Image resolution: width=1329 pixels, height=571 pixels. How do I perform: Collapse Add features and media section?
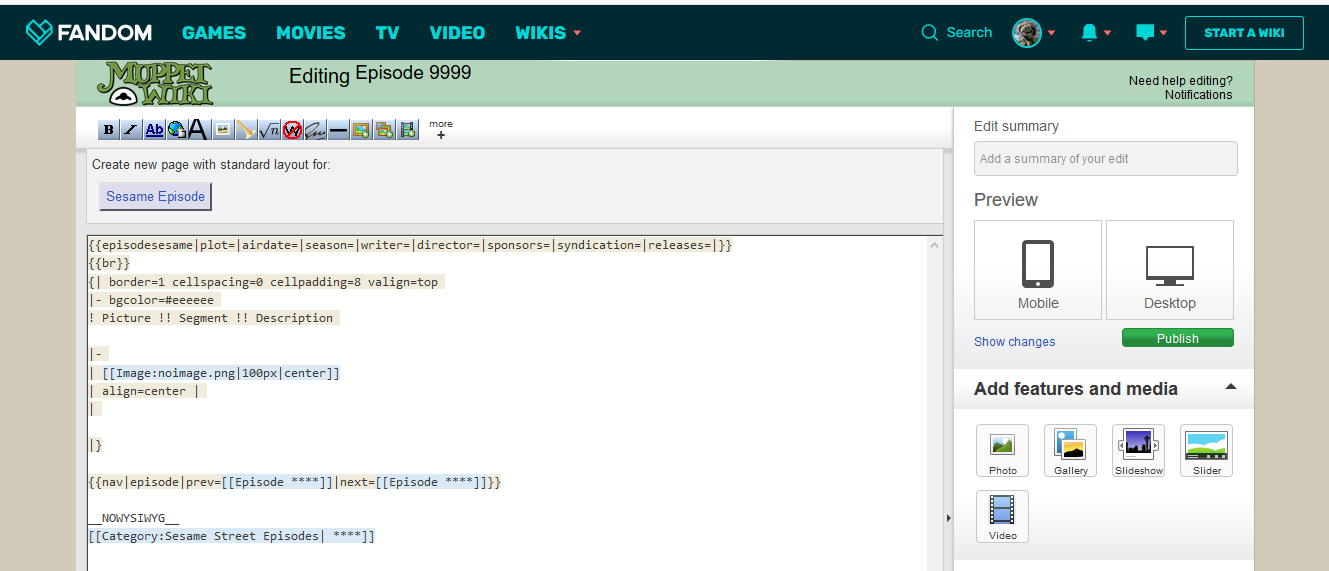(1231, 387)
